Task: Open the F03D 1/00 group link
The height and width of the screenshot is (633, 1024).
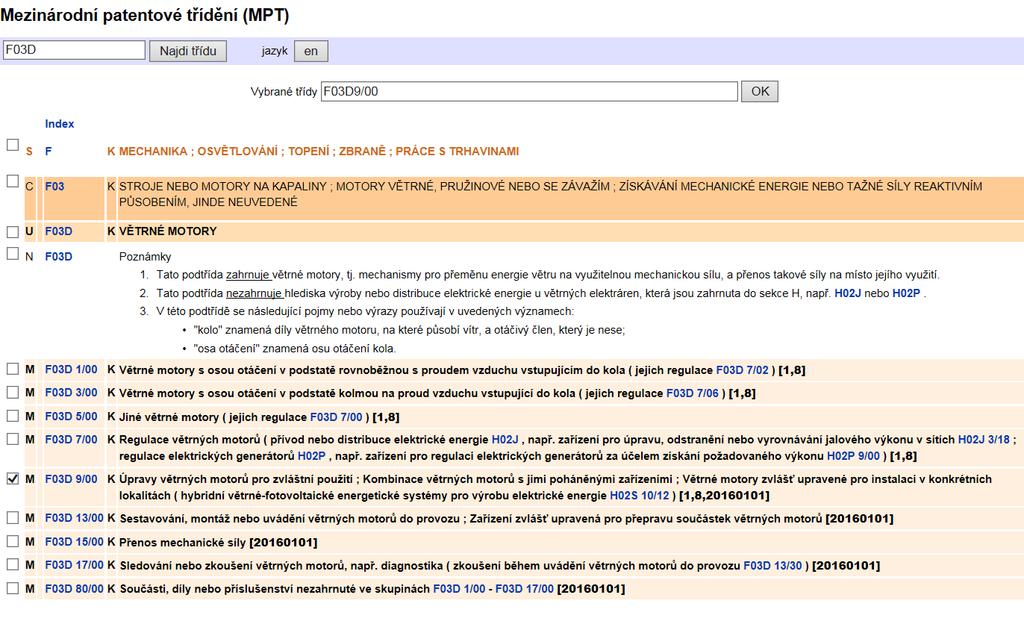Action: 71,370
